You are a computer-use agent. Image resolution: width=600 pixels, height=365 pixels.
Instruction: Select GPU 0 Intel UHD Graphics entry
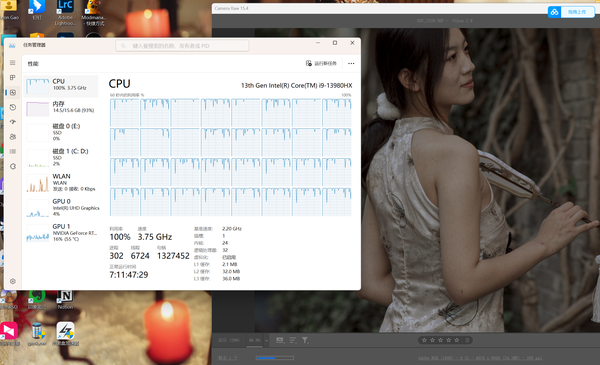61,207
